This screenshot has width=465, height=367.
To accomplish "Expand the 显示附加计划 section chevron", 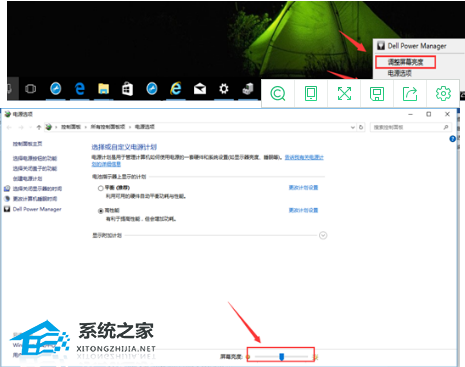I will [x=323, y=235].
